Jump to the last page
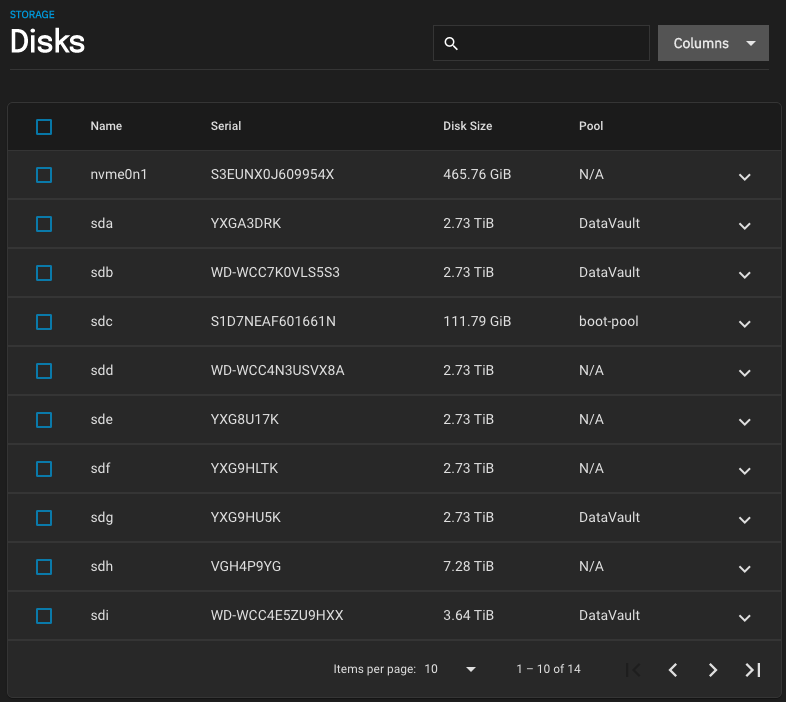 tap(753, 669)
